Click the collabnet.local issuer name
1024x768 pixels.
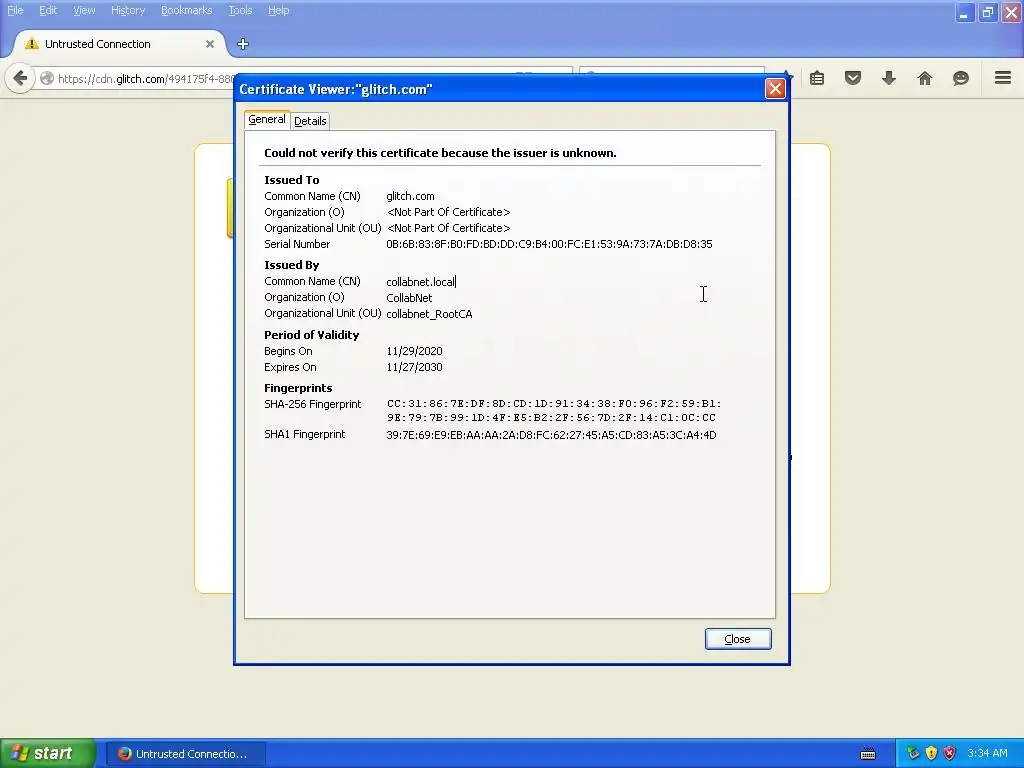421,281
